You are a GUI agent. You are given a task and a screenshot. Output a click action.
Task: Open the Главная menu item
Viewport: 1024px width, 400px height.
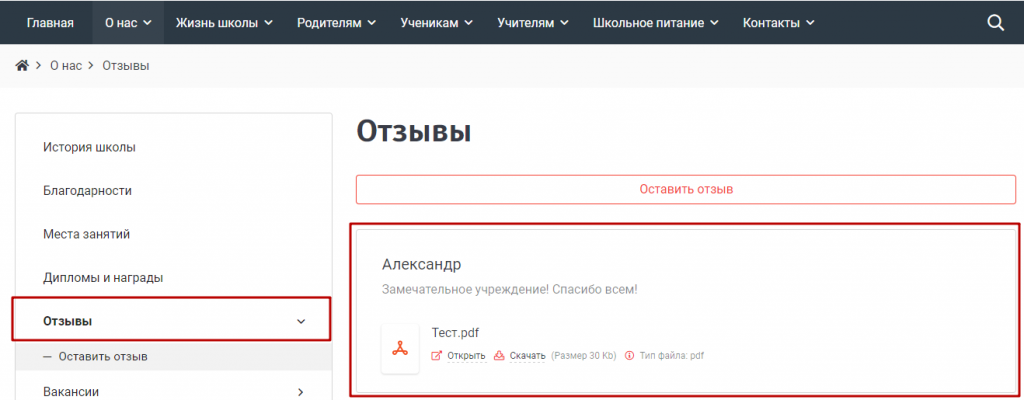tap(50, 22)
